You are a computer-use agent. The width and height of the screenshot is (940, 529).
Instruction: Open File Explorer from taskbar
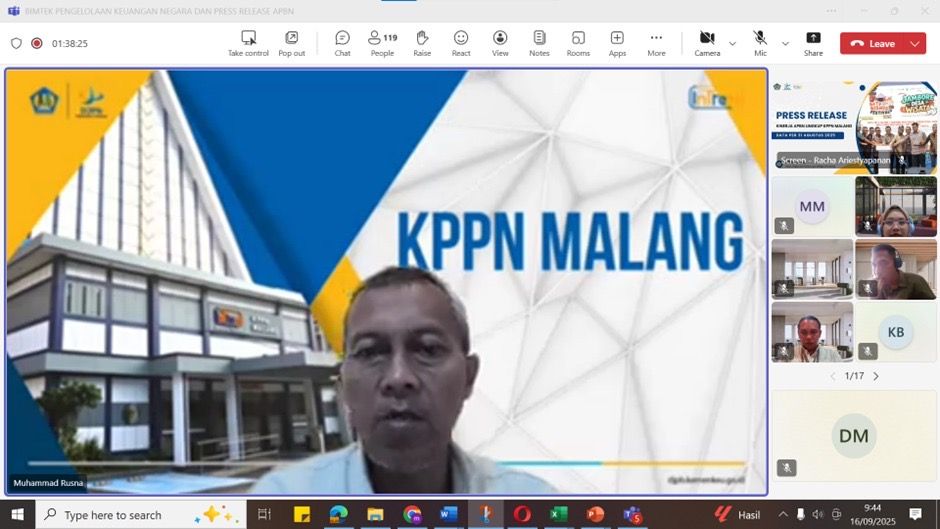375,515
